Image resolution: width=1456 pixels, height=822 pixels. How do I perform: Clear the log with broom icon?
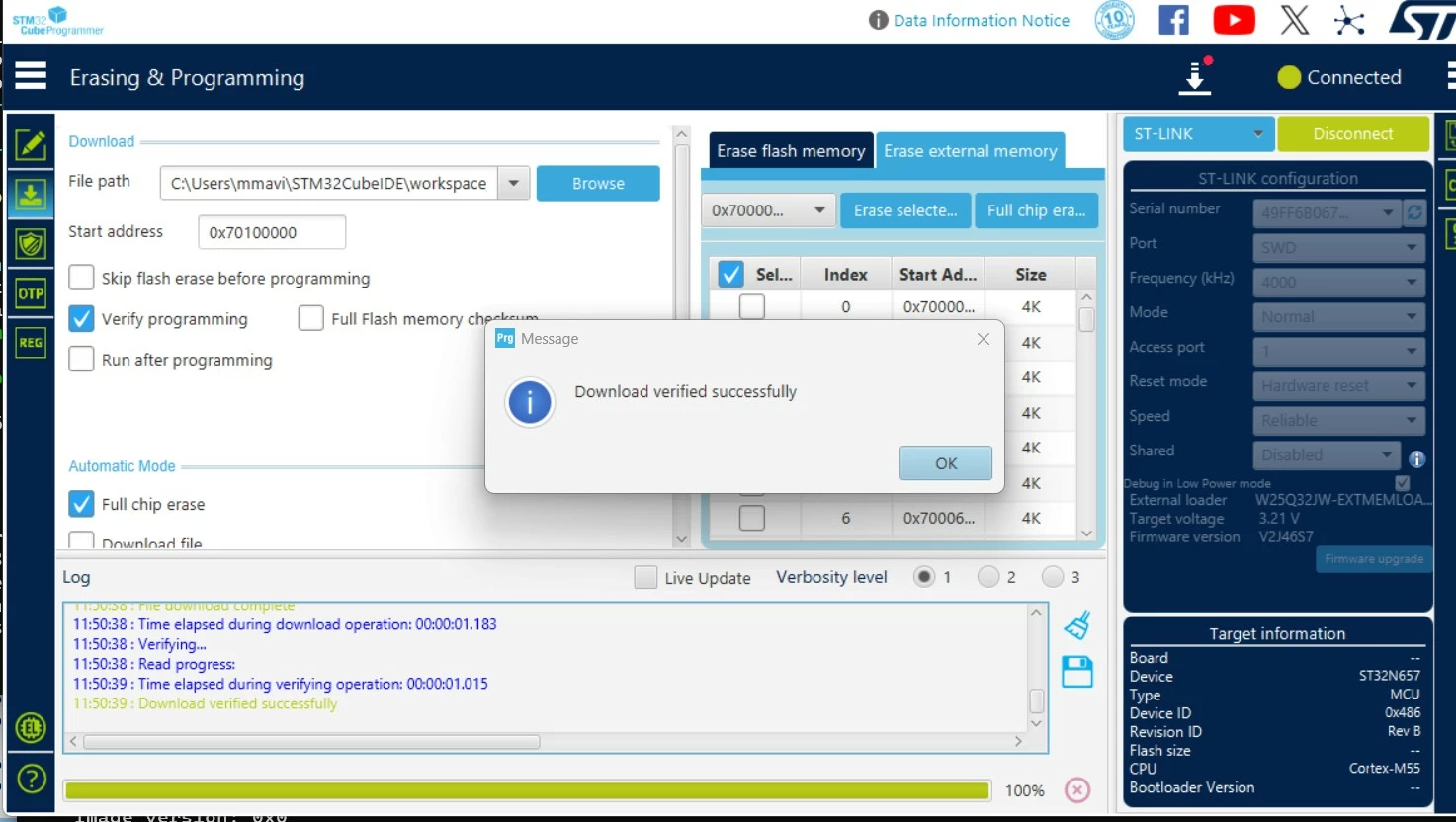(x=1077, y=624)
